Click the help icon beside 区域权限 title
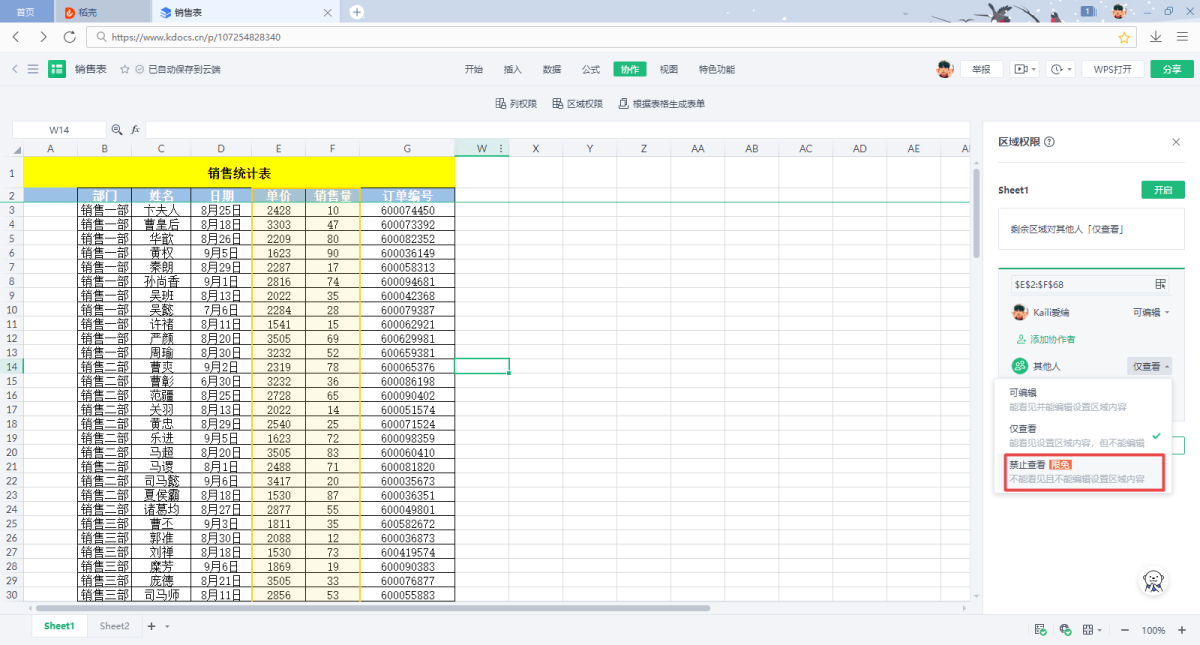The image size is (1200, 645). [x=1049, y=142]
